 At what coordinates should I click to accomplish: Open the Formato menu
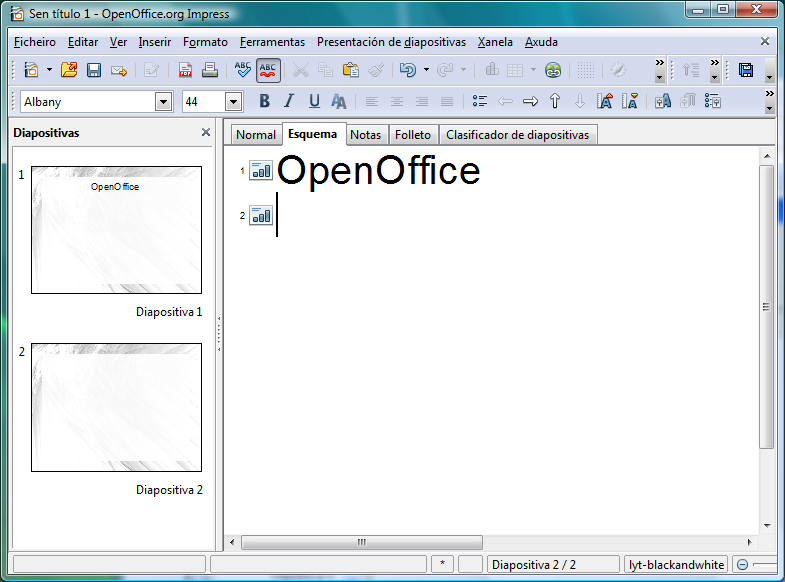coord(205,42)
